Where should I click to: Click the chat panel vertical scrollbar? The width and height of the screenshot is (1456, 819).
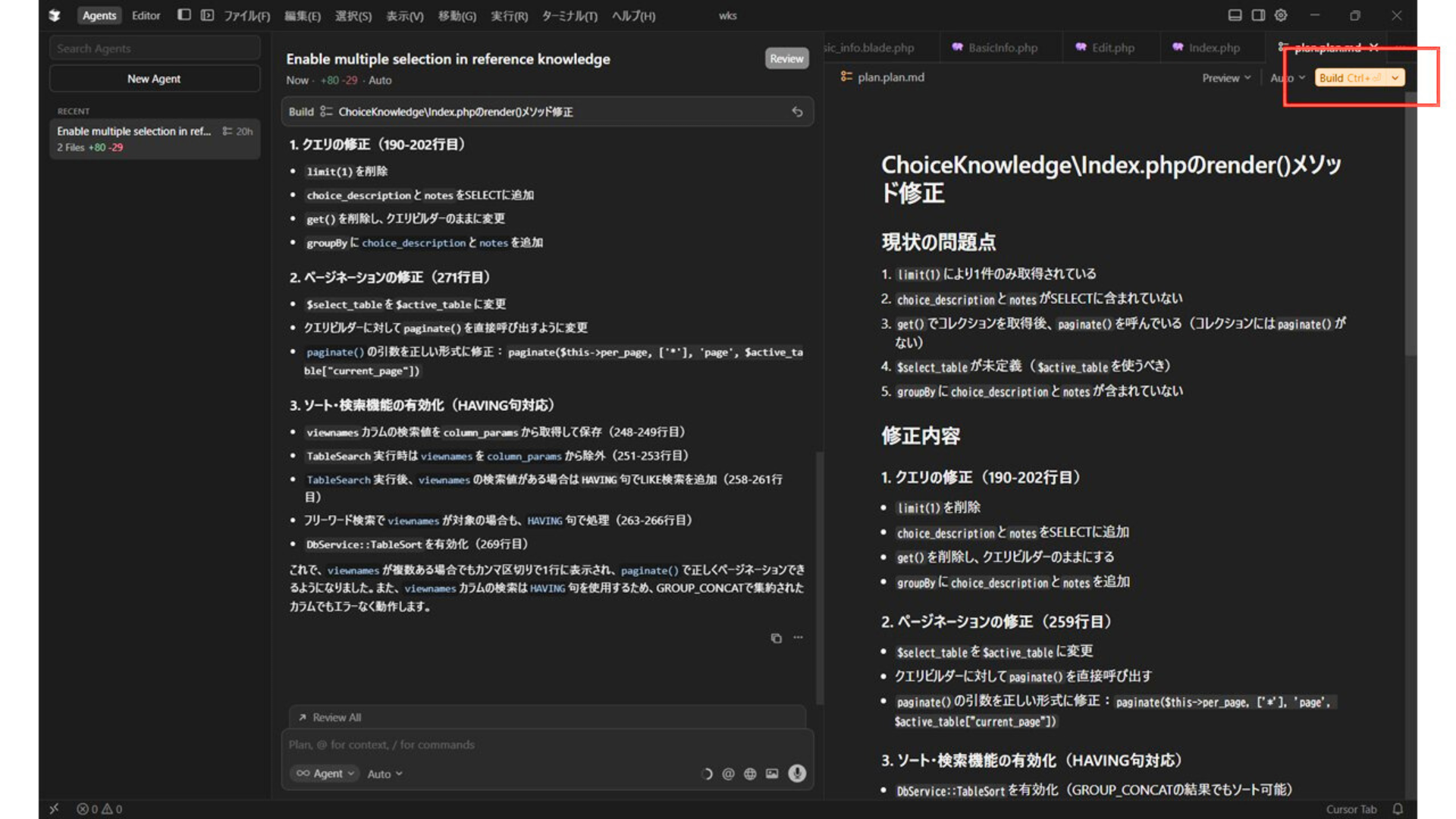coord(819,576)
